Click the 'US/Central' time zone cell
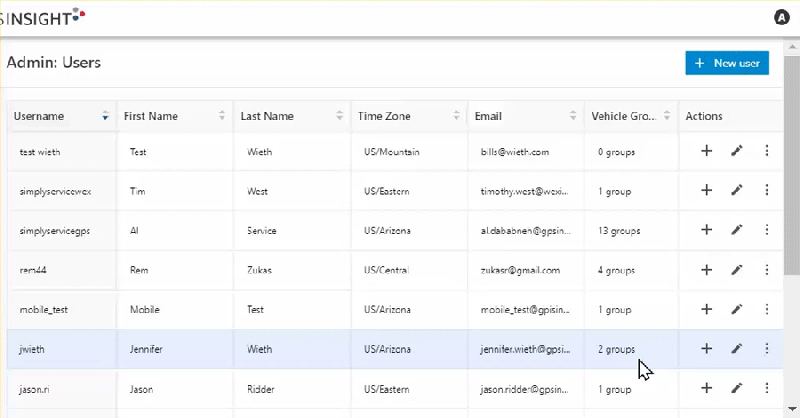Screen dimensions: 800x418 click(409, 270)
